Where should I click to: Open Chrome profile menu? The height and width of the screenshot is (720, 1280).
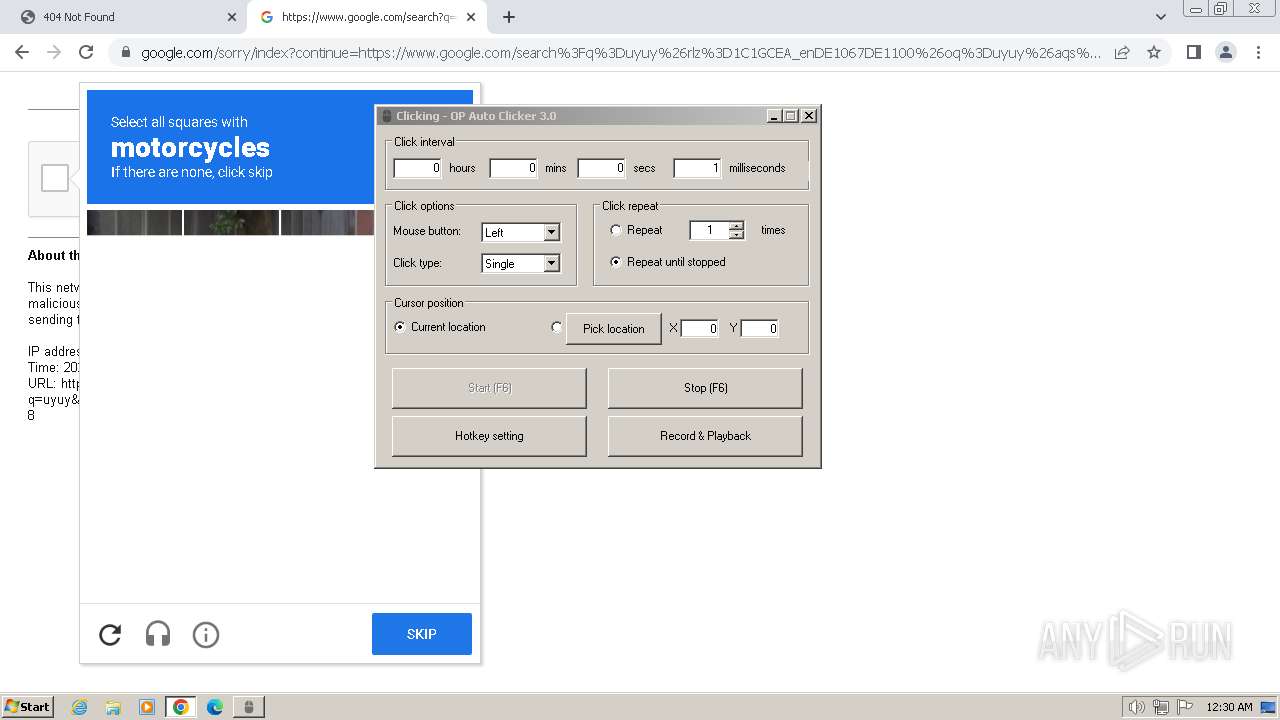tap(1225, 52)
